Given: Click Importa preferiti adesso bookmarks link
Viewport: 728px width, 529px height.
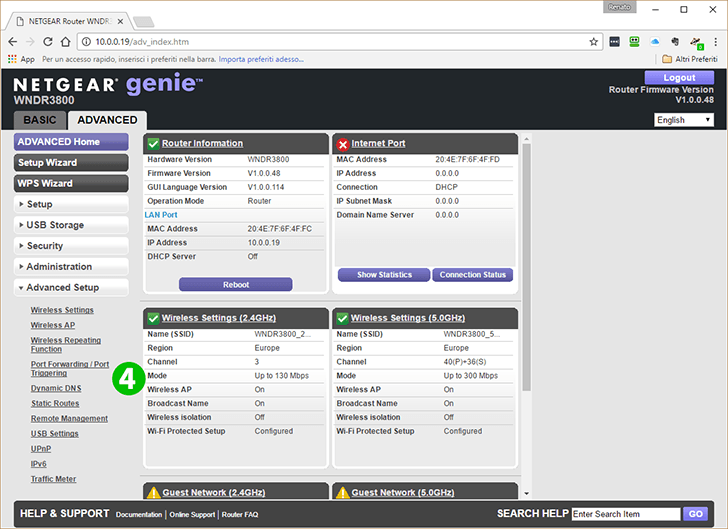Looking at the screenshot, I should tap(261, 59).
